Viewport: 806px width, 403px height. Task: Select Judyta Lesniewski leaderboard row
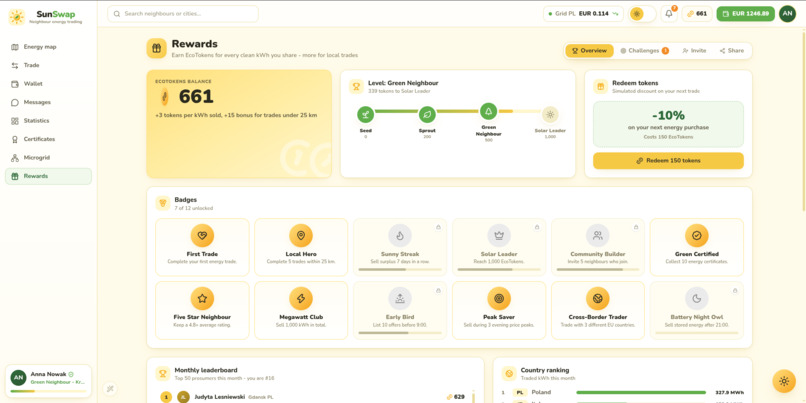(315, 397)
